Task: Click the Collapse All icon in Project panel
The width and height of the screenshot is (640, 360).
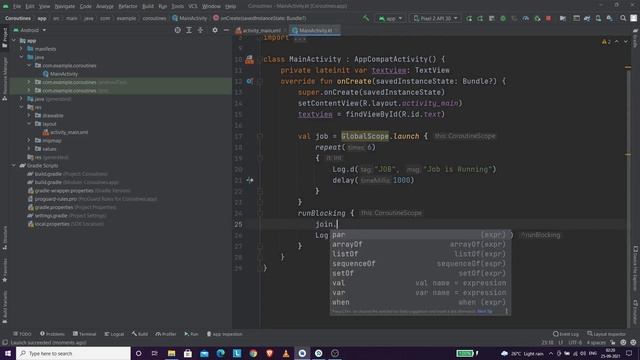Action: click(x=200, y=30)
